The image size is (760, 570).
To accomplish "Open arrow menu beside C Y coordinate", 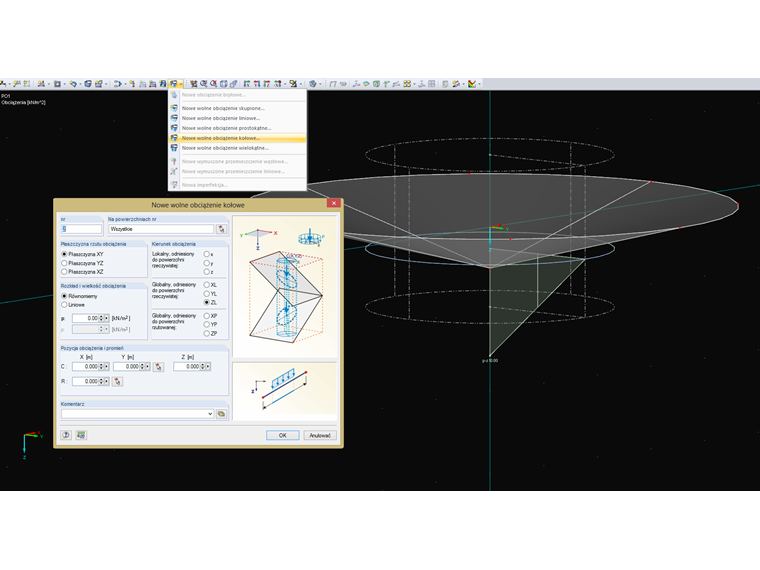I will (x=147, y=367).
